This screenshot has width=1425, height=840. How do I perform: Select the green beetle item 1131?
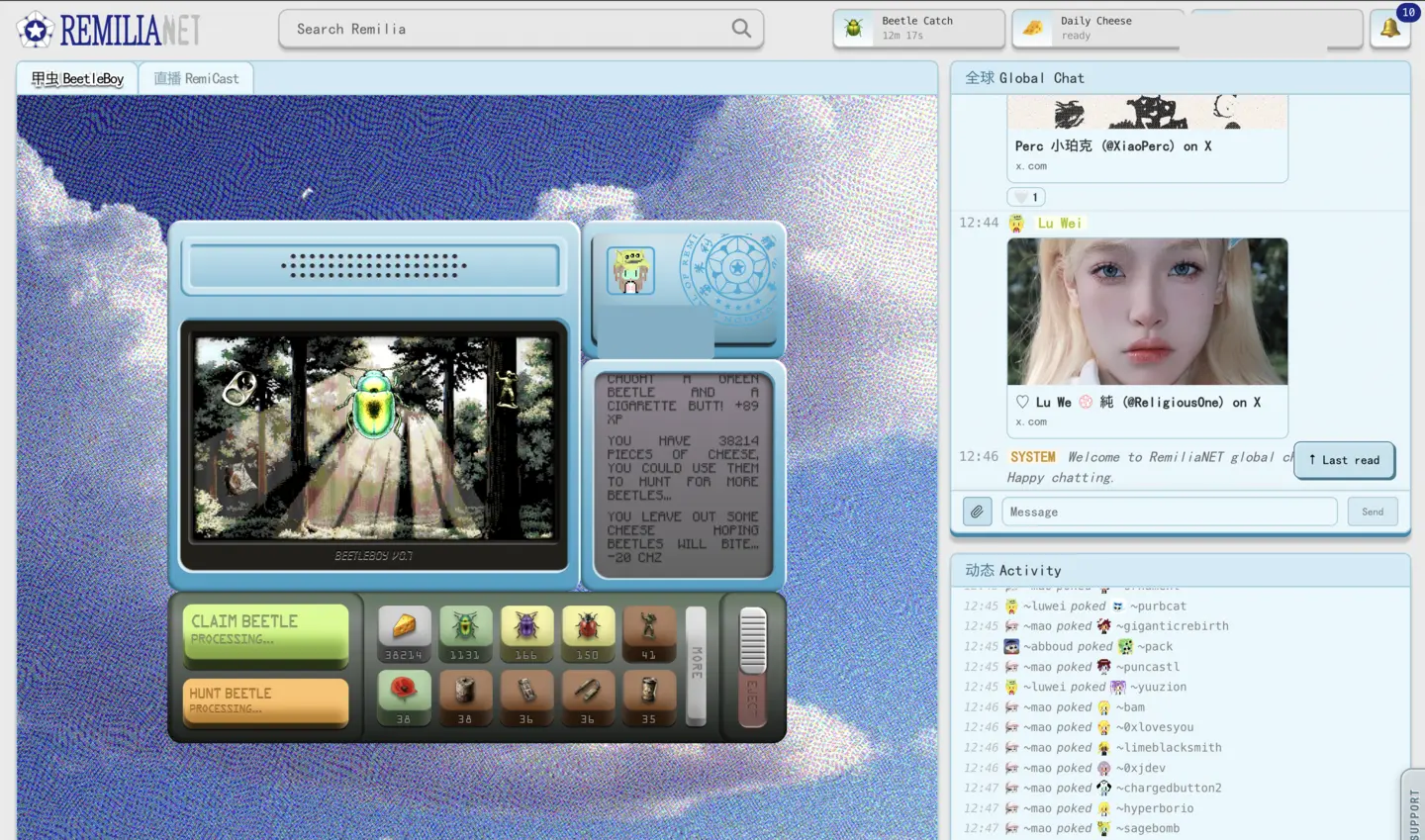pyautogui.click(x=465, y=634)
